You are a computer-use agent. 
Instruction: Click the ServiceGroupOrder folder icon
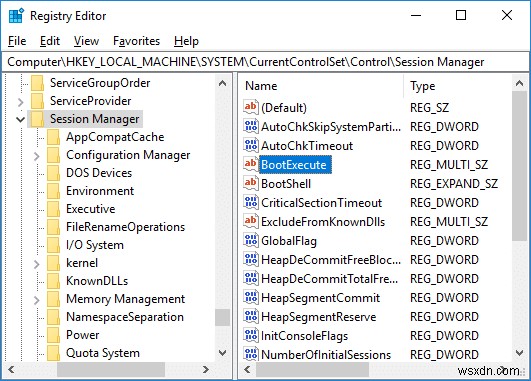(37, 83)
